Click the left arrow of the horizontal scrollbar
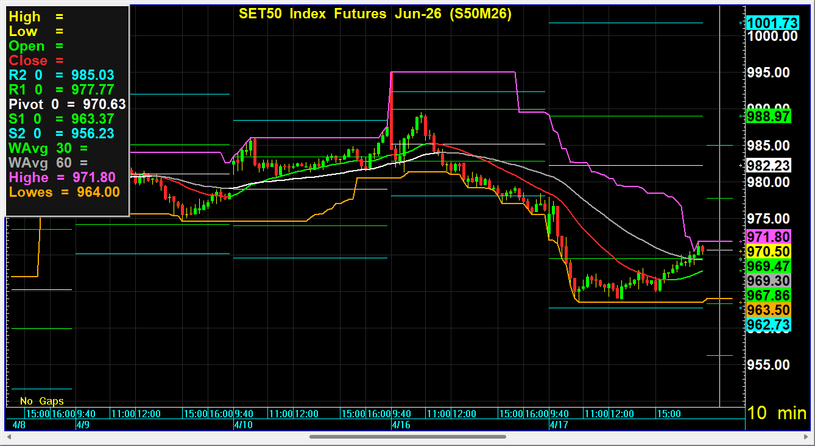 11,437
